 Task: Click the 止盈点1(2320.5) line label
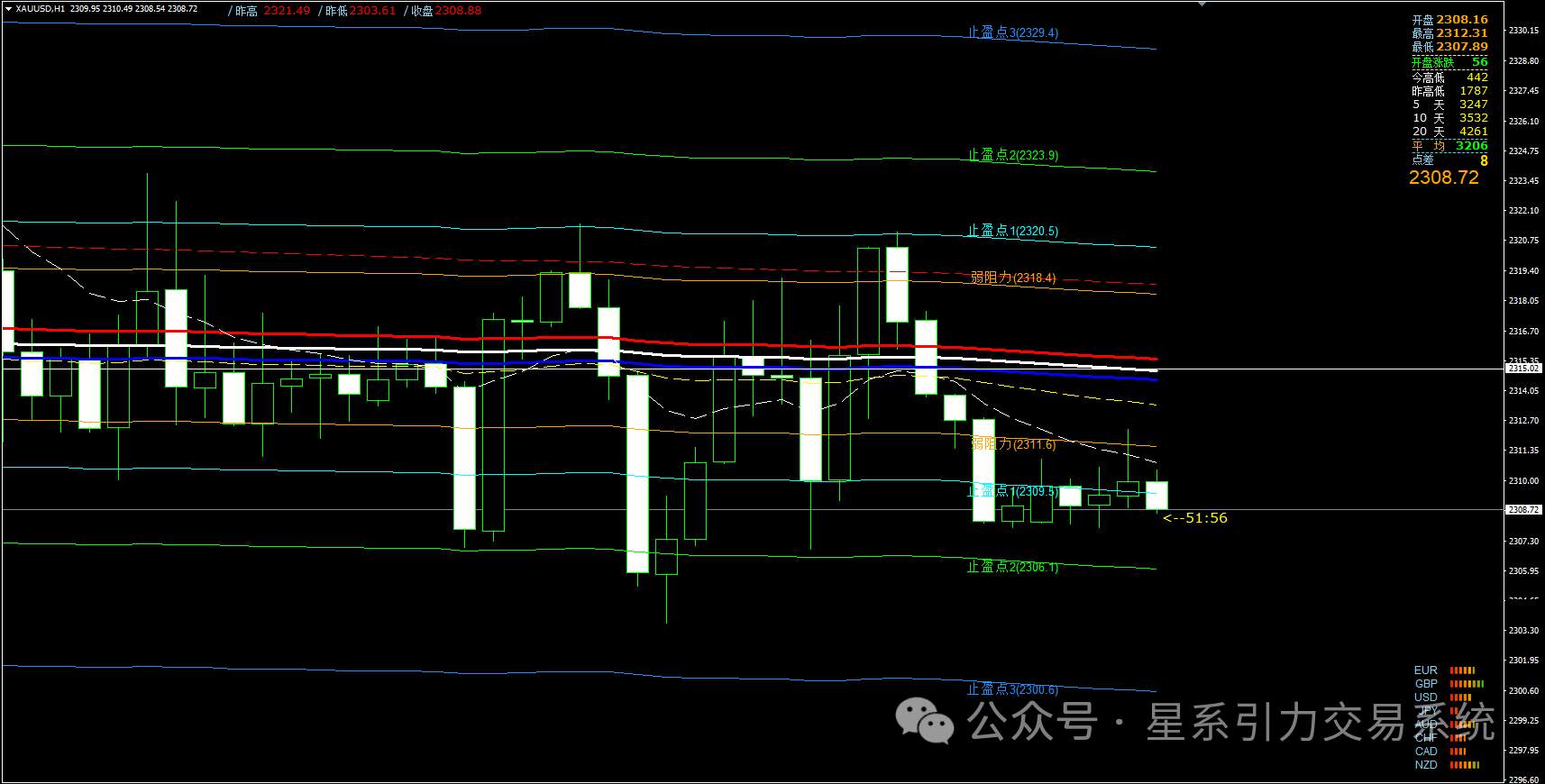click(1013, 231)
